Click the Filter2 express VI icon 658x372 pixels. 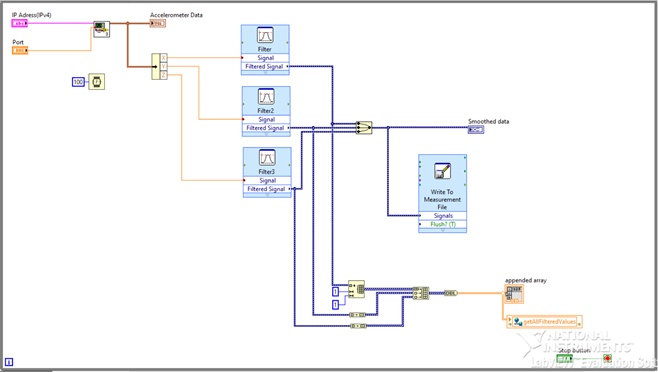point(266,97)
